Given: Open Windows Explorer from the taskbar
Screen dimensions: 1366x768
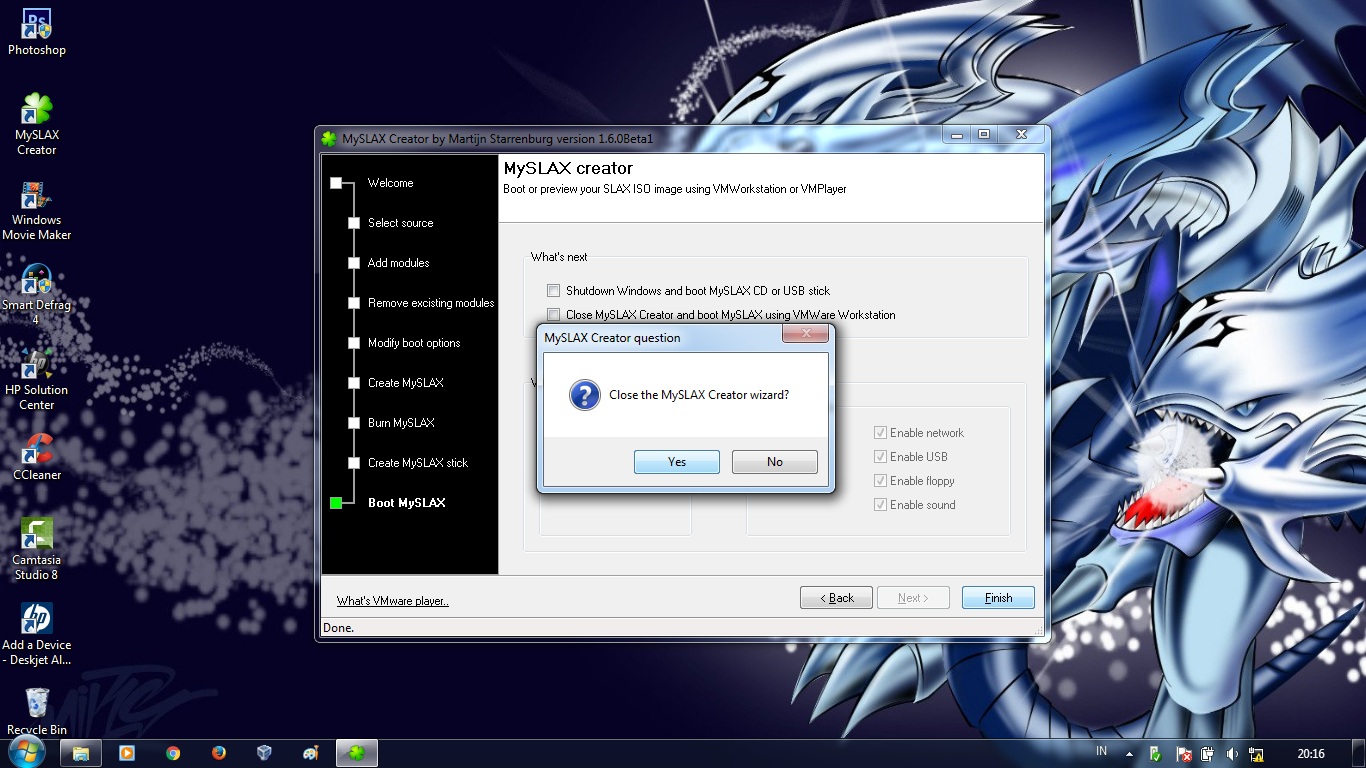Looking at the screenshot, I should pos(81,753).
